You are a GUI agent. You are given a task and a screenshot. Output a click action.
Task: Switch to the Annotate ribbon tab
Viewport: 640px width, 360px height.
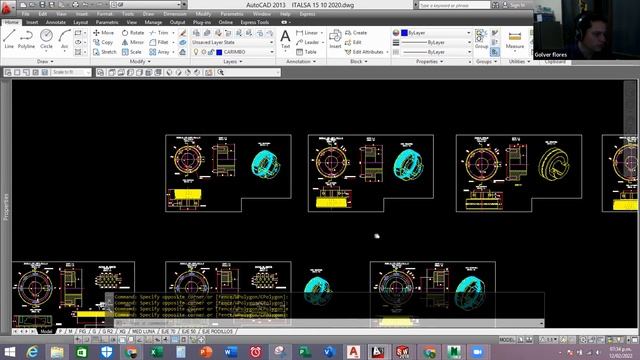click(56, 22)
